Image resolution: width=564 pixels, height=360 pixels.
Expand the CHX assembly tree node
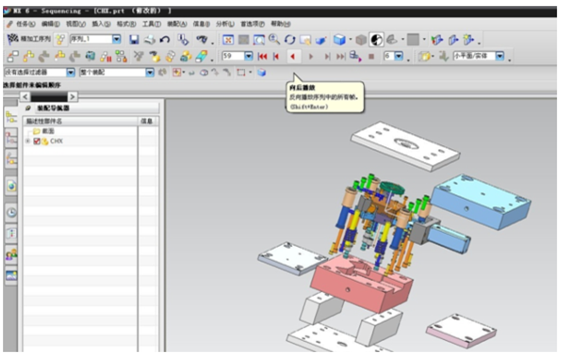(x=28, y=141)
